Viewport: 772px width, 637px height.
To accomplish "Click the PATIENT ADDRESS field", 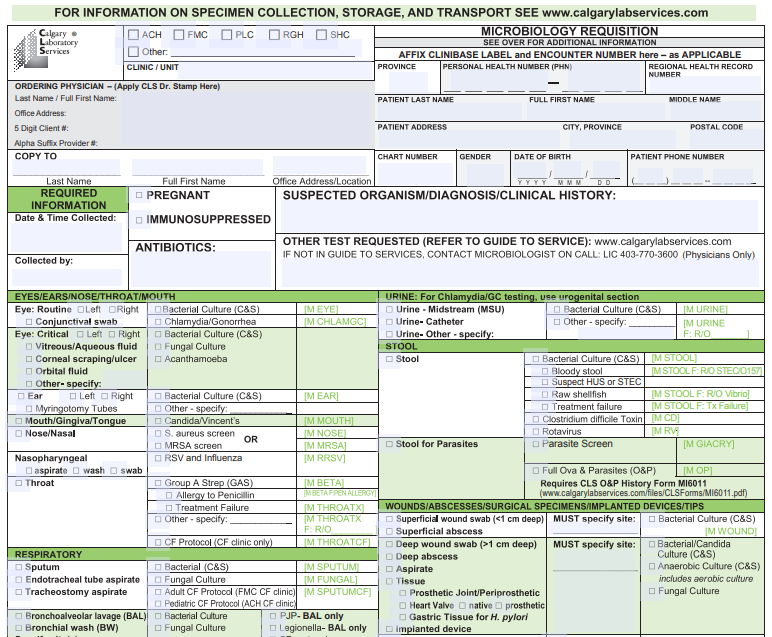I will [x=468, y=139].
